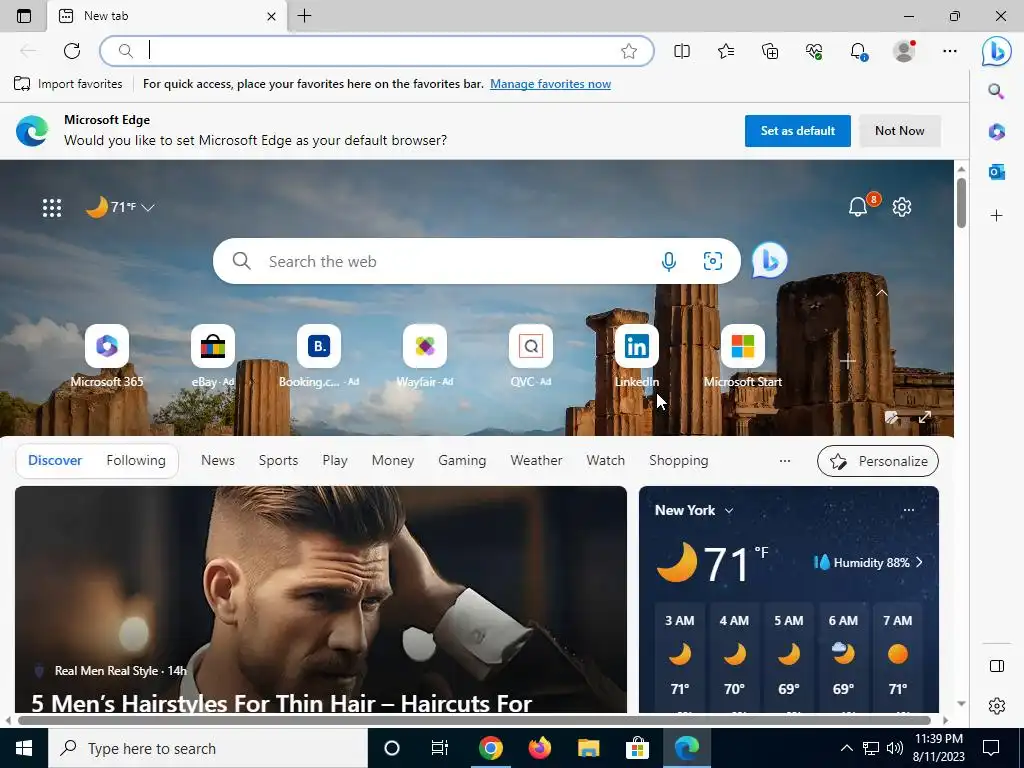Image resolution: width=1024 pixels, height=768 pixels.
Task: Open the Weather feed tab
Action: (x=536, y=460)
